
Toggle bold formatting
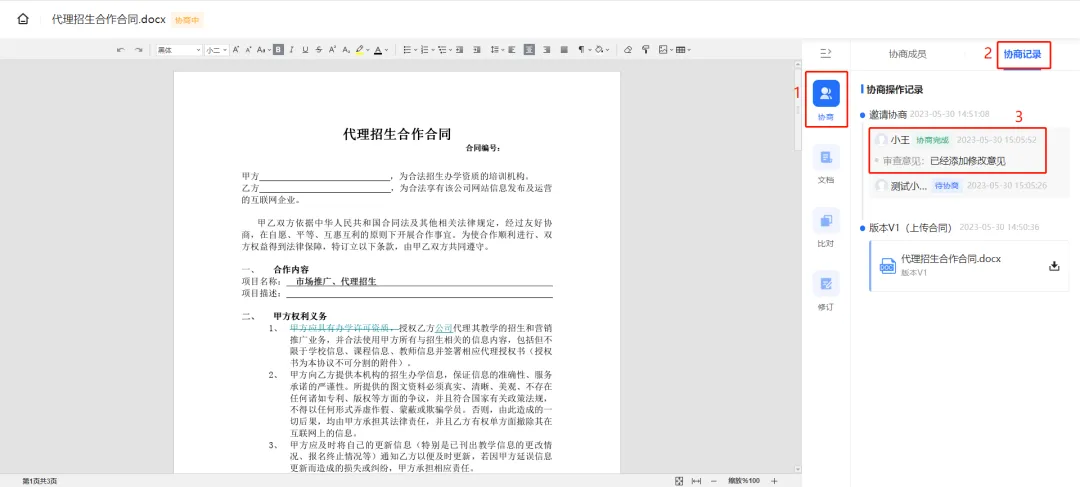click(x=278, y=50)
